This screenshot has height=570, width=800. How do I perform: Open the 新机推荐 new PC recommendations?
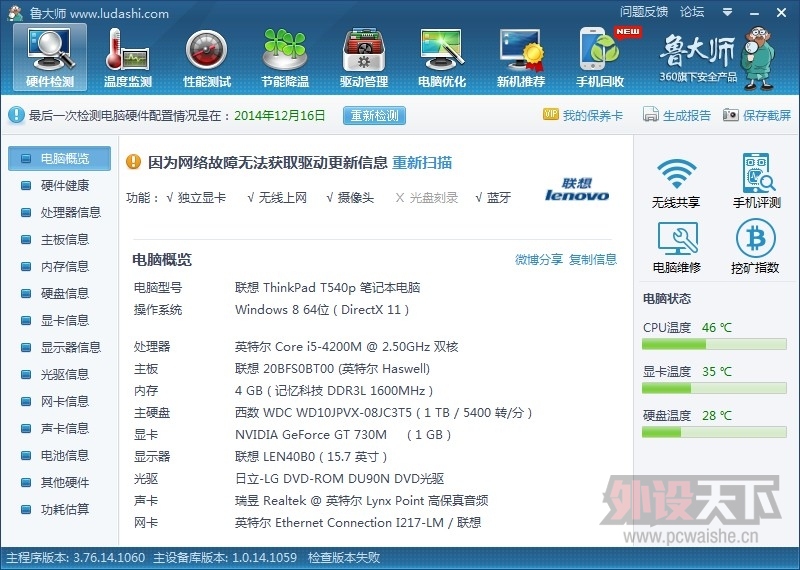pyautogui.click(x=521, y=58)
